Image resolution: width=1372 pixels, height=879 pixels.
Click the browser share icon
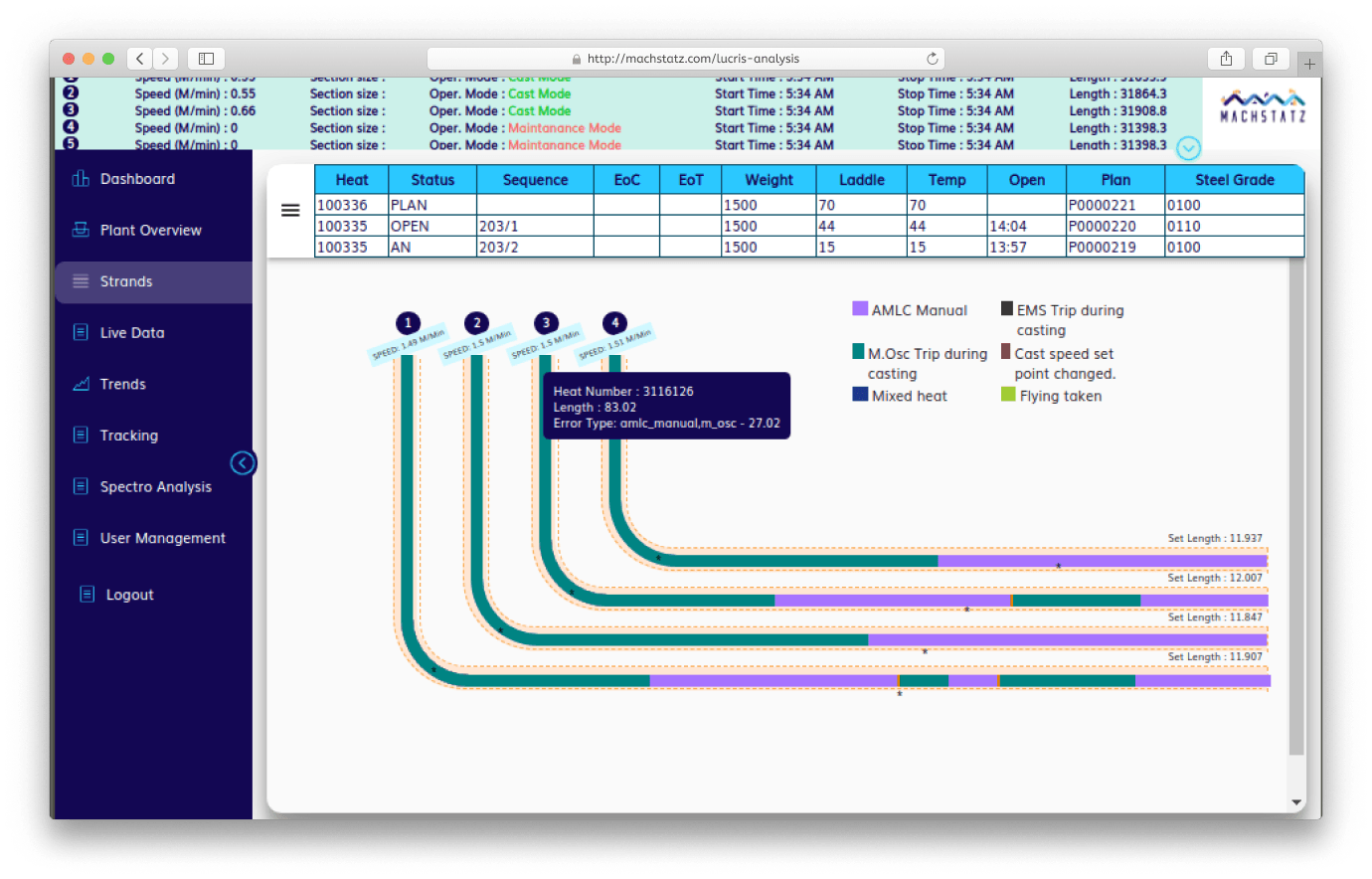pos(1226,59)
